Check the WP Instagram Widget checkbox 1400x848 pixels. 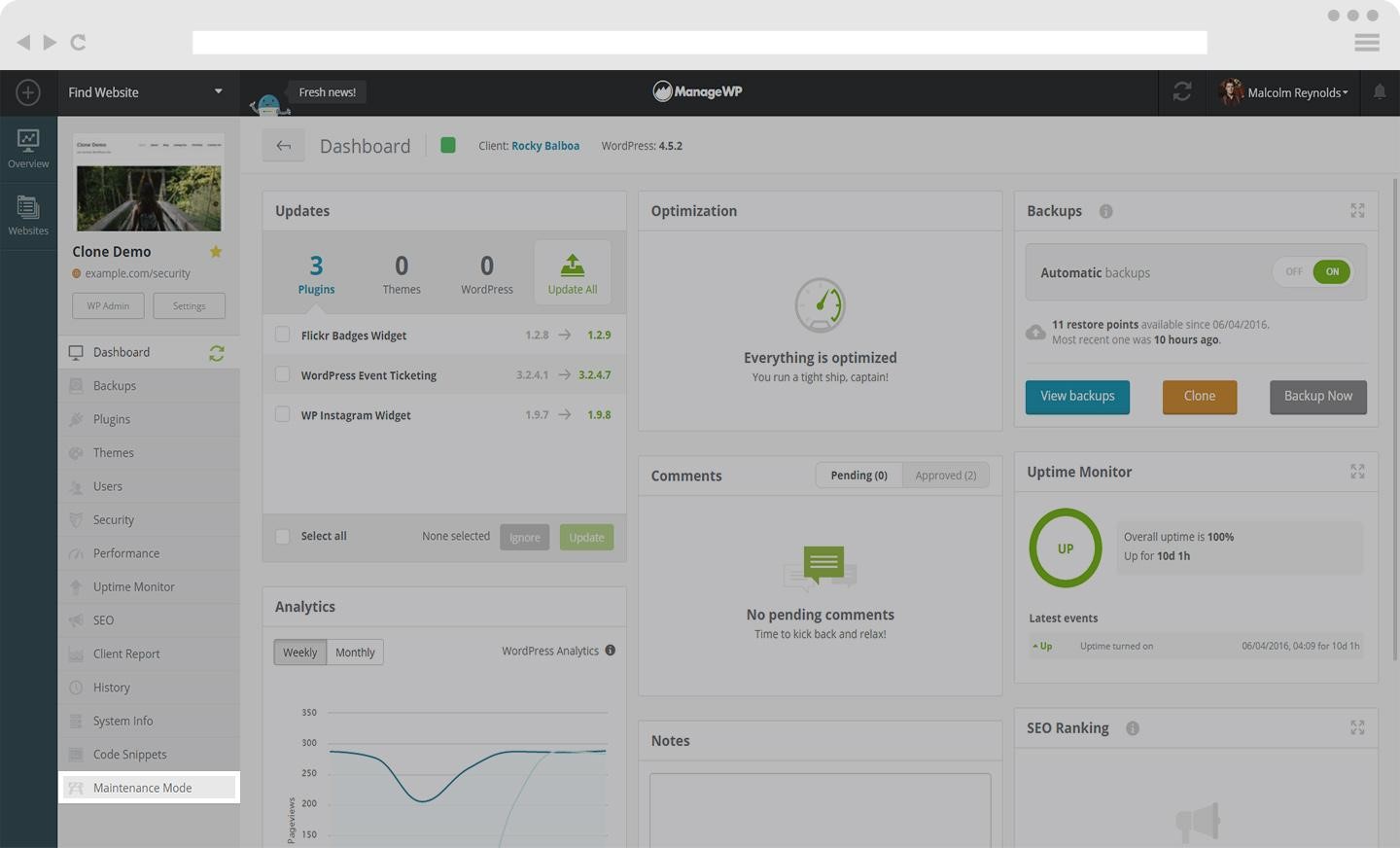coord(282,414)
